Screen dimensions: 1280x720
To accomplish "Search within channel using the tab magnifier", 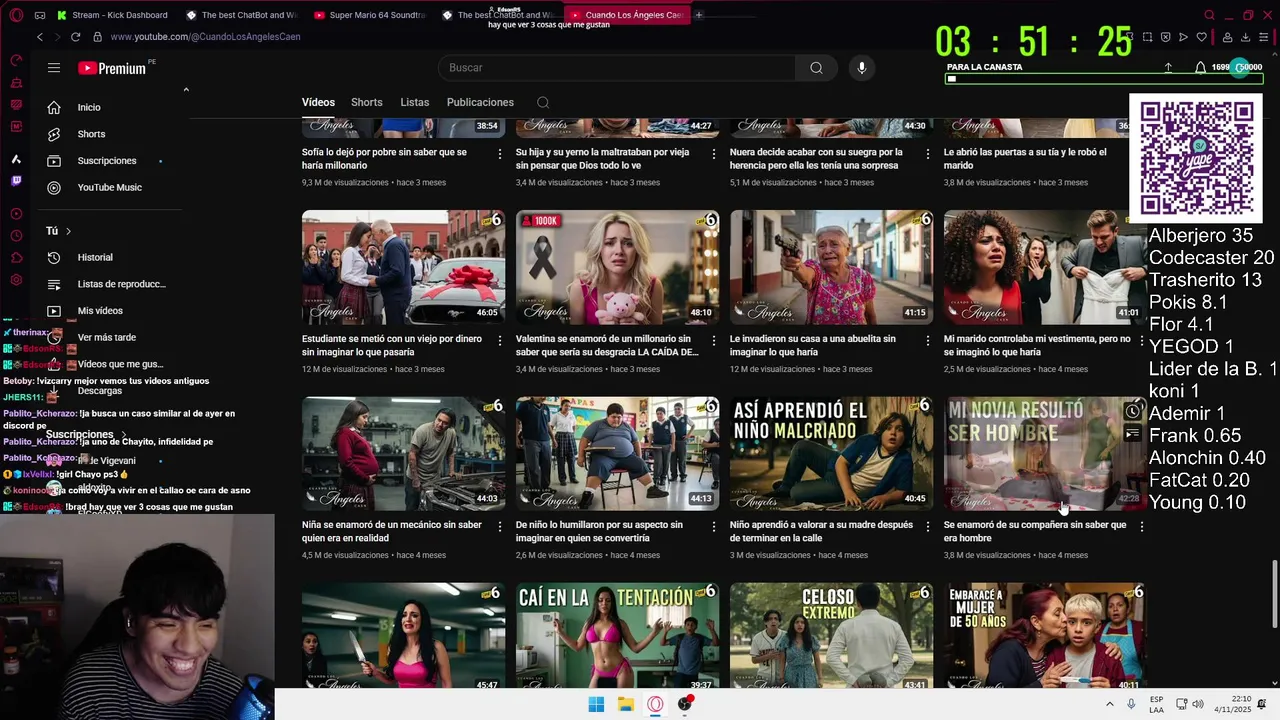I will [x=543, y=102].
